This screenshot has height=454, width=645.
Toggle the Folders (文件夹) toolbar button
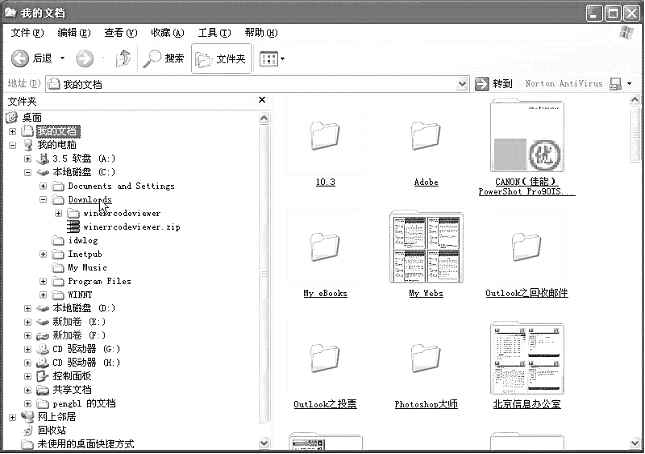point(221,58)
